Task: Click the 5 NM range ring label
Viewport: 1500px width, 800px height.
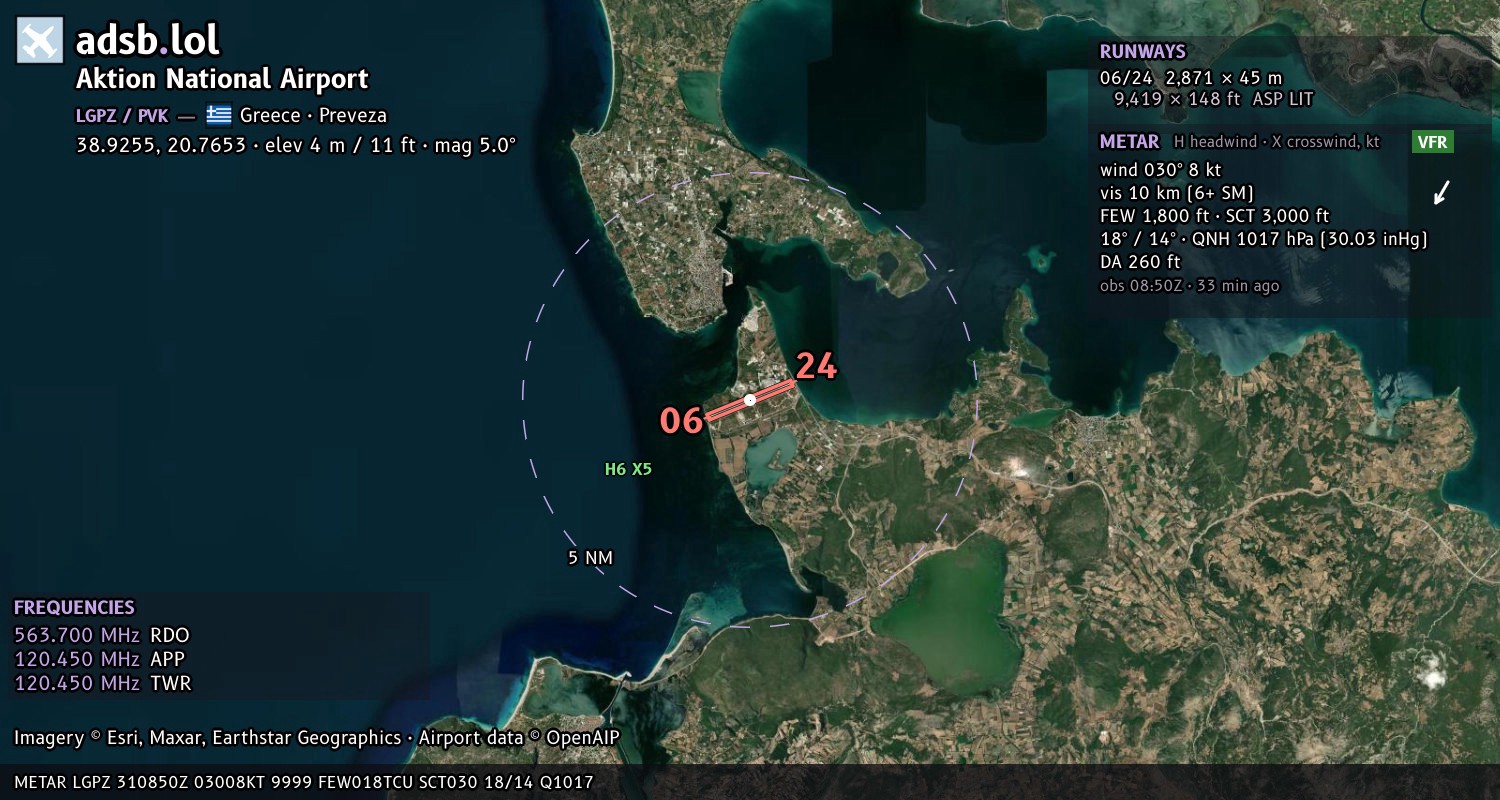Action: point(590,558)
